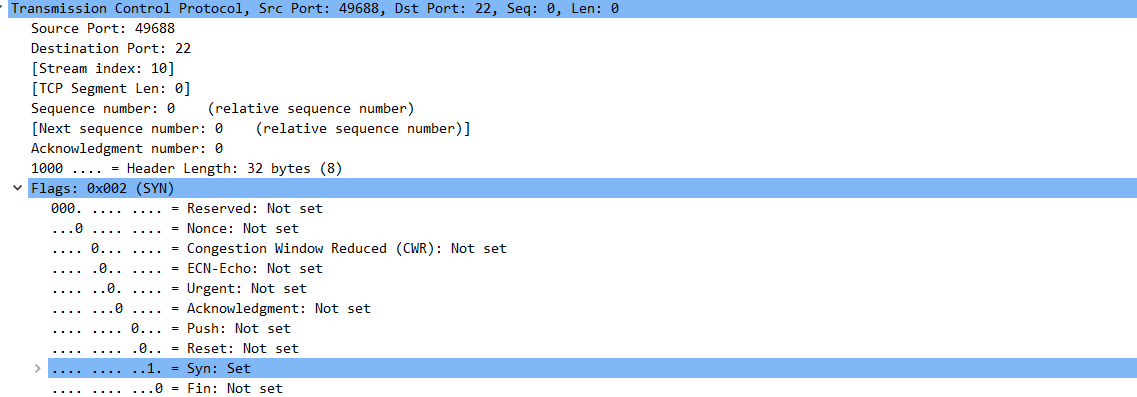This screenshot has width=1137, height=397.
Task: Select the Nonce: Not set flag
Action: 175,229
